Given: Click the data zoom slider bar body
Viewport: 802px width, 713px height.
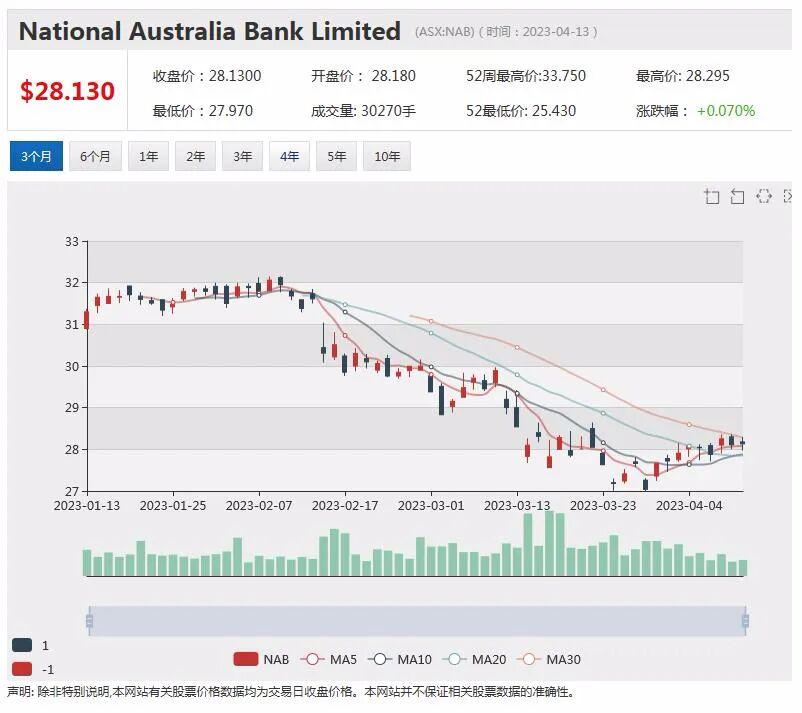Looking at the screenshot, I should (x=417, y=621).
